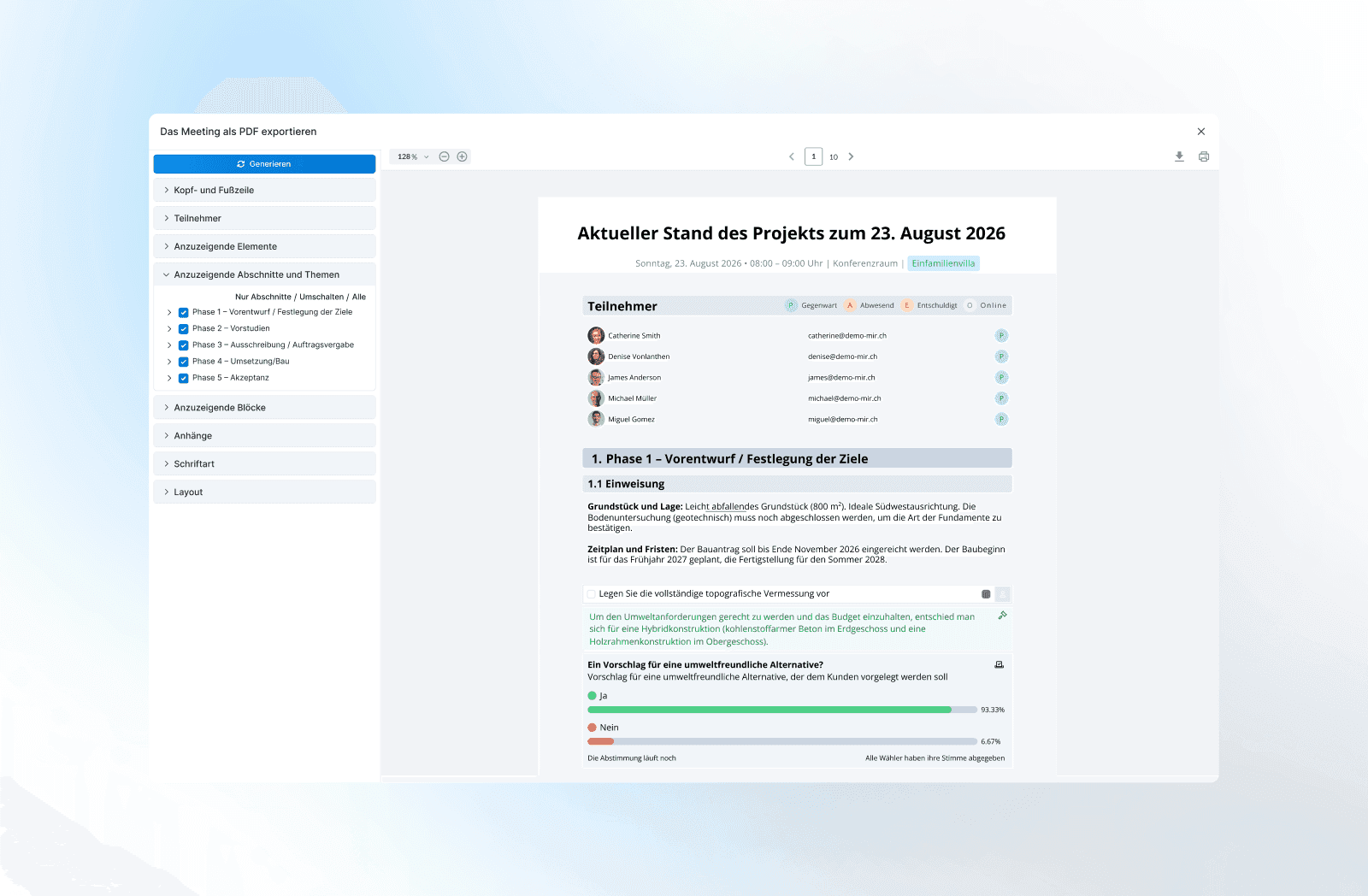Click the decision gavel icon
This screenshot has width=1368, height=896.
click(x=1002, y=616)
